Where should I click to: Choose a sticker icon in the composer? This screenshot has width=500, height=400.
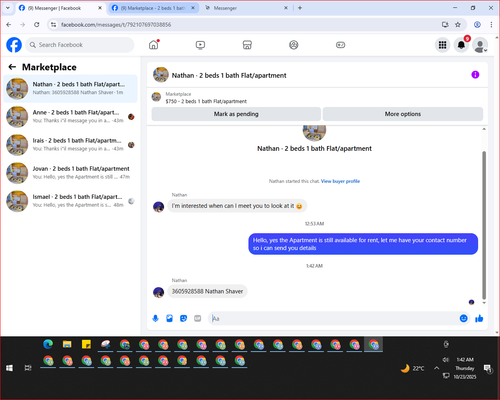(184, 318)
